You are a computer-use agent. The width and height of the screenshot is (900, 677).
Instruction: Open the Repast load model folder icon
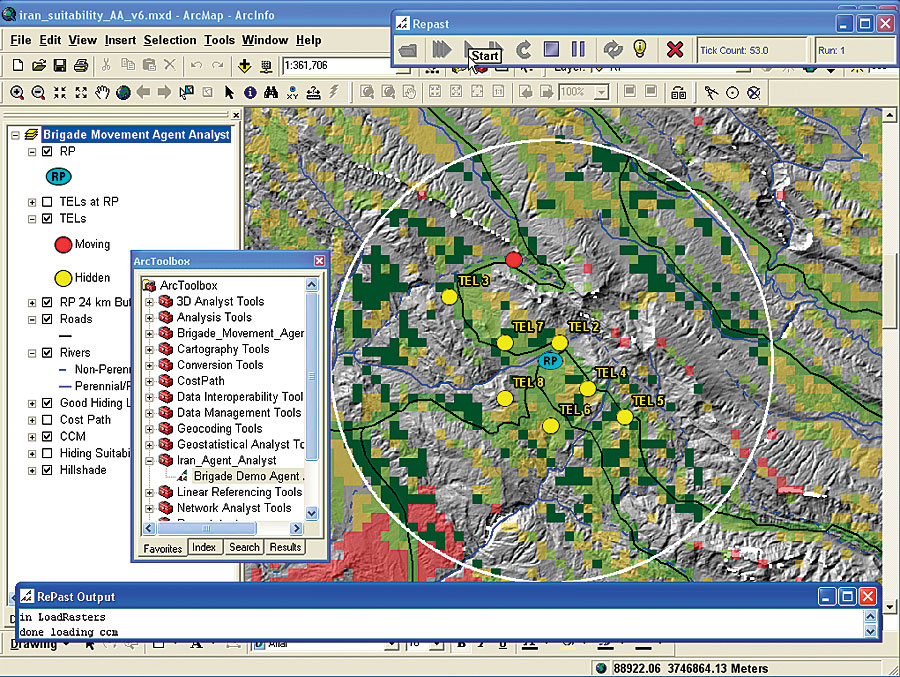408,51
